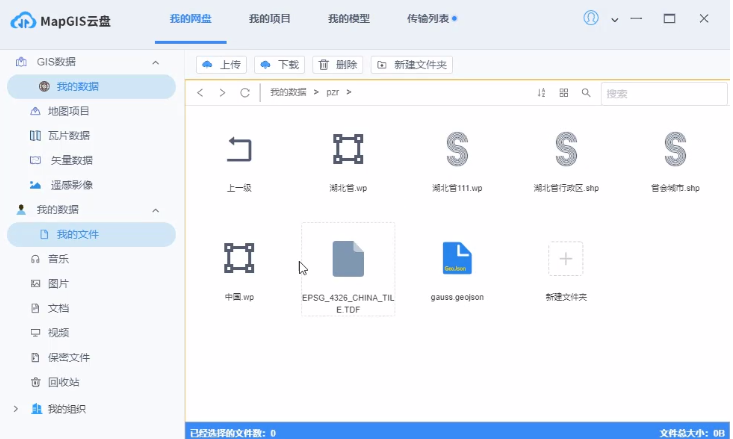The image size is (733, 439).
Task: Go back with the left arrow
Action: [200, 93]
